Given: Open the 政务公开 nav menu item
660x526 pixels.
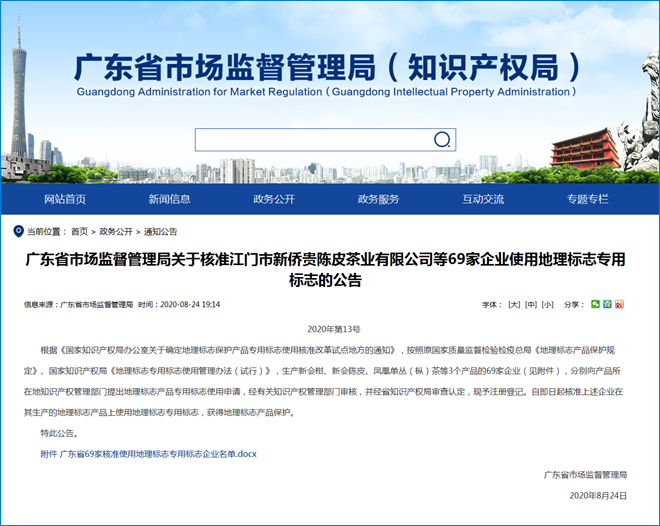Looking at the screenshot, I should (x=274, y=199).
